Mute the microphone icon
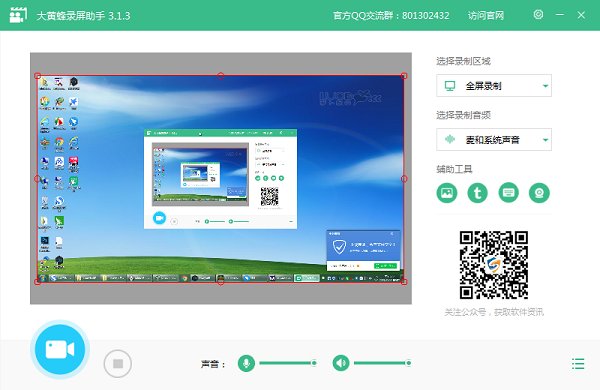 [x=246, y=362]
